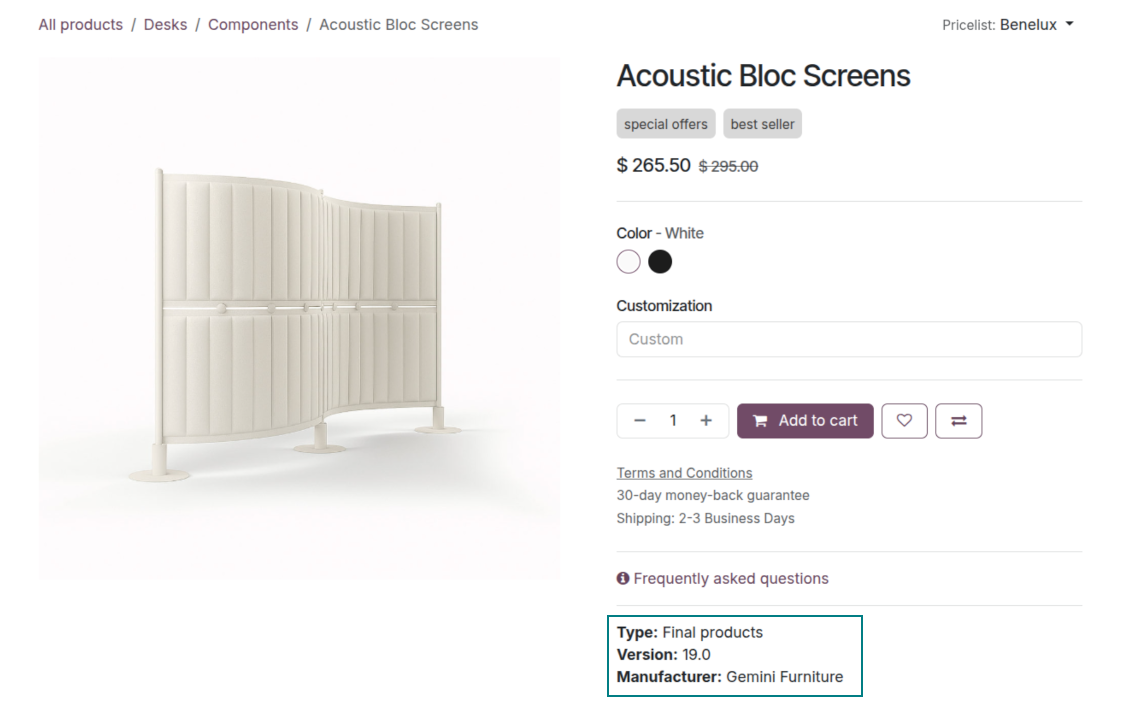
Task: Go to All products breadcrumb
Action: 81,25
